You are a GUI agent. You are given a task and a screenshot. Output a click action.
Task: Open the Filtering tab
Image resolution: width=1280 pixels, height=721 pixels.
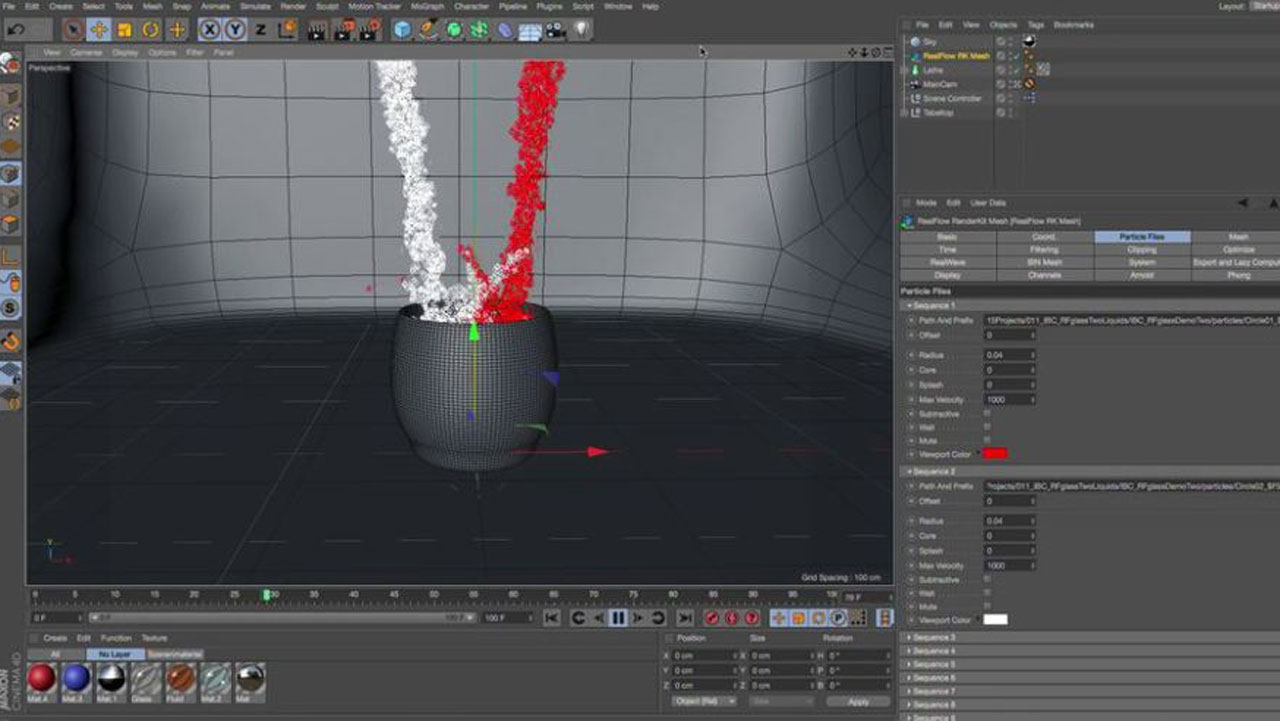click(x=1044, y=250)
